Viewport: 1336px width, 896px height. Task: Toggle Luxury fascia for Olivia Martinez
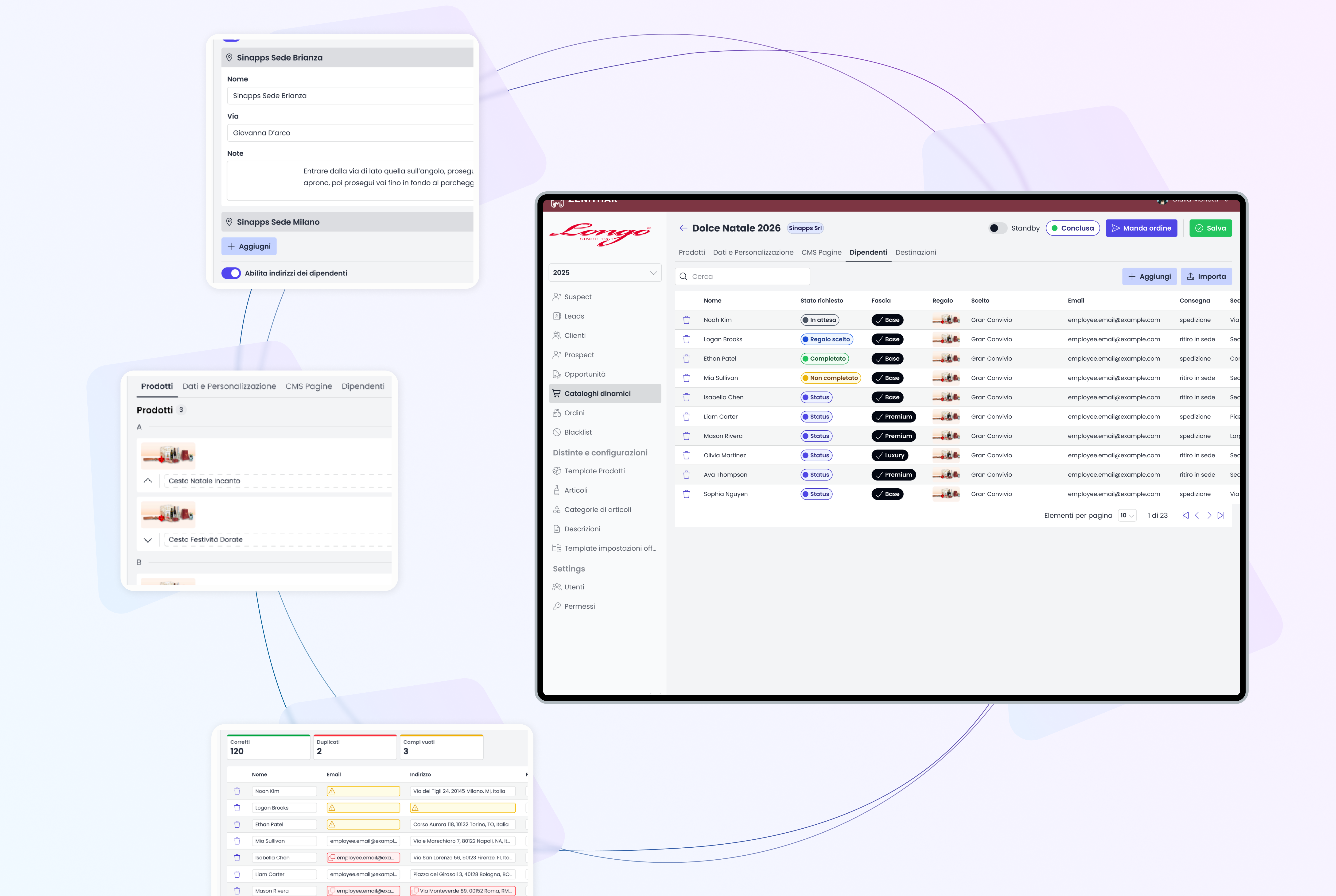coord(889,456)
